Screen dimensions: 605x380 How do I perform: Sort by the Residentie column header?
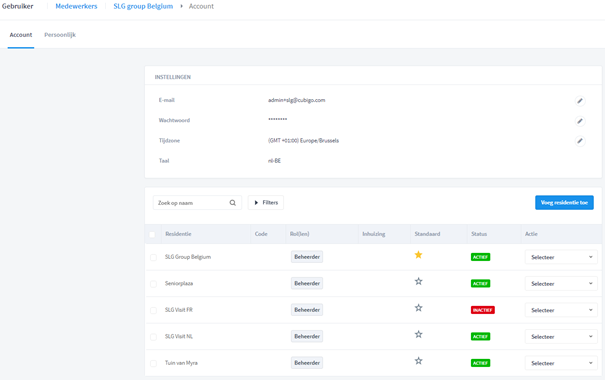(178, 234)
